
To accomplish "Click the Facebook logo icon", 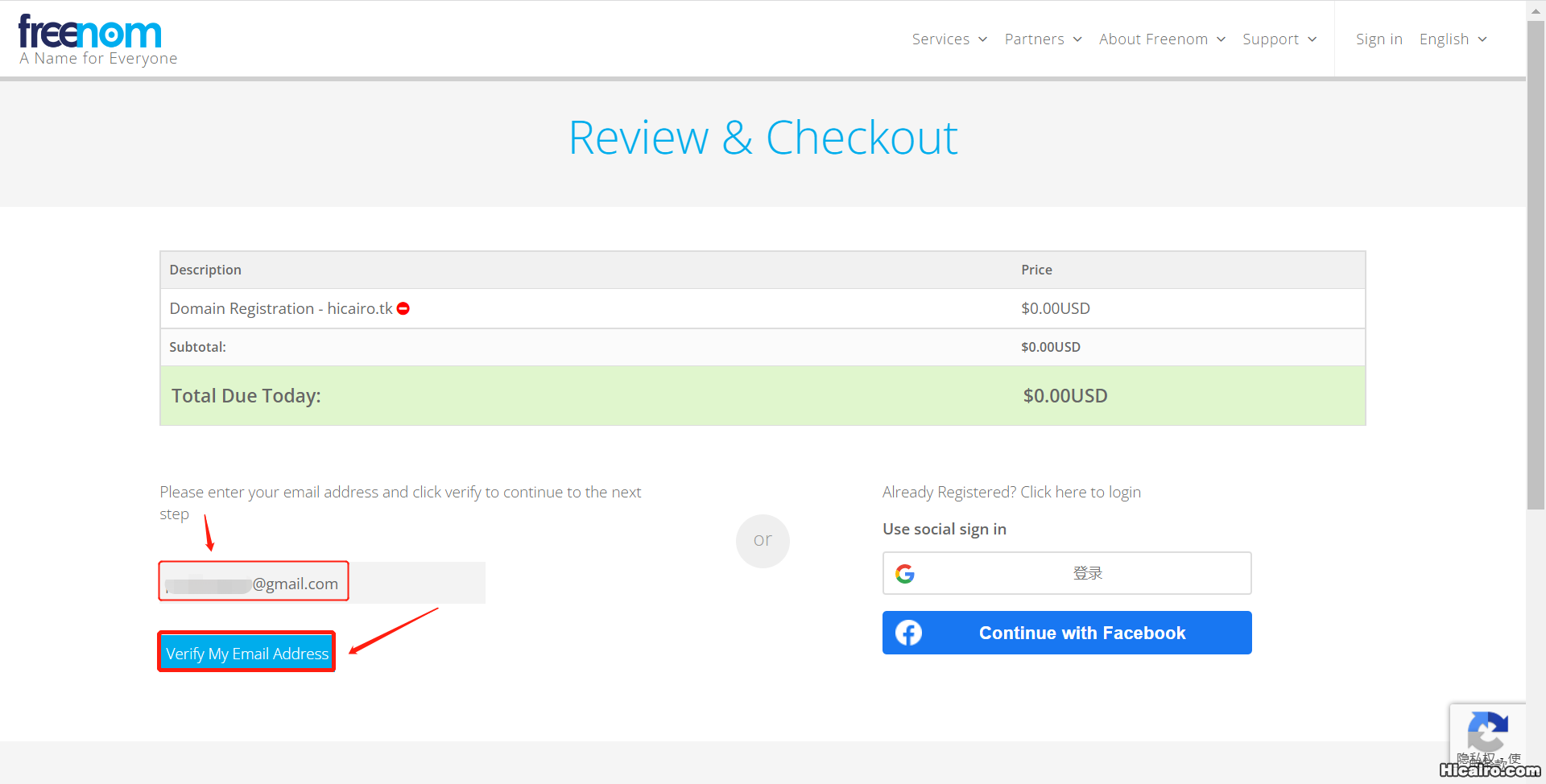I will pos(908,633).
